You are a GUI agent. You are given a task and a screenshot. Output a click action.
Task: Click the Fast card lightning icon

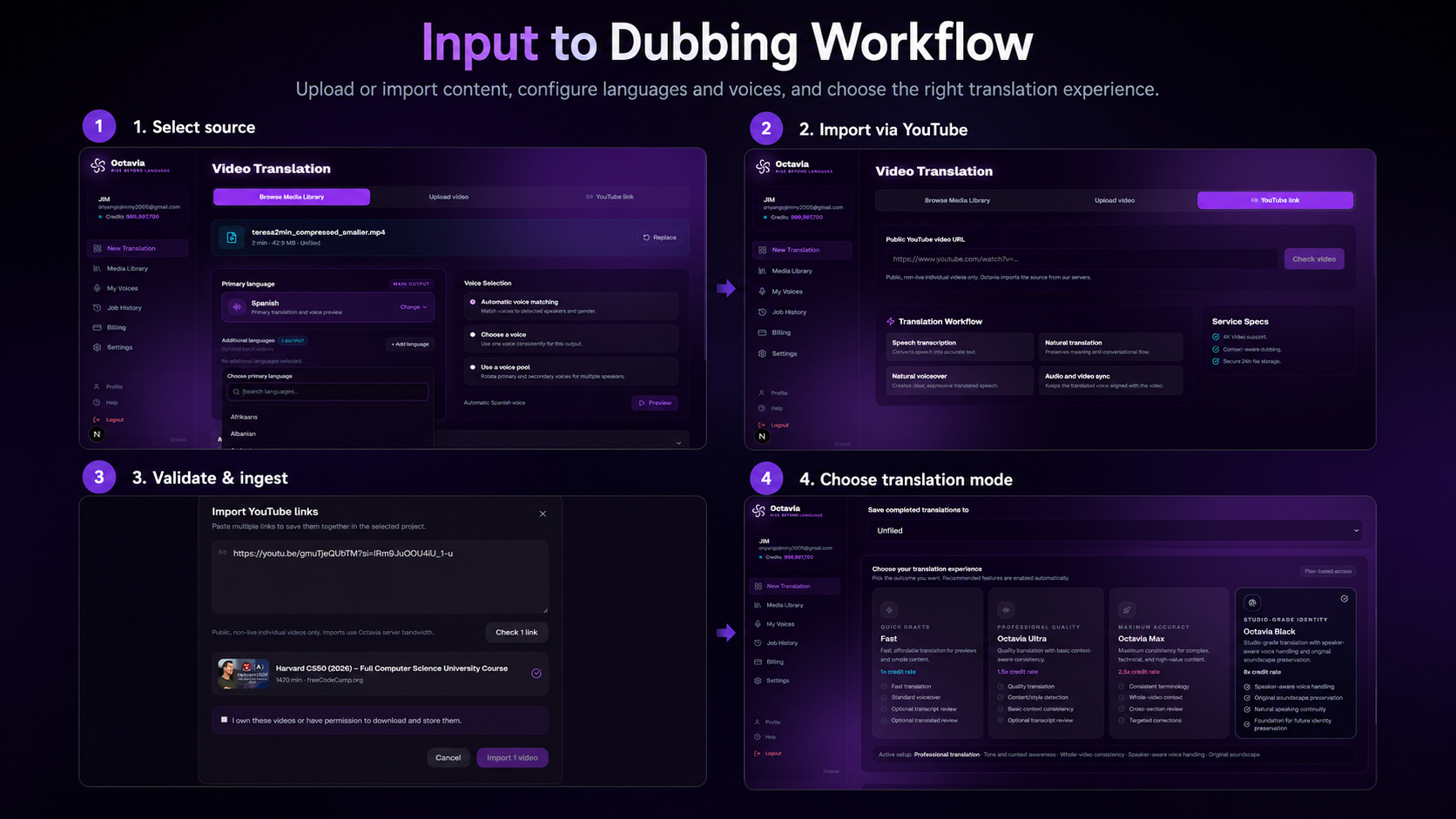[889, 610]
